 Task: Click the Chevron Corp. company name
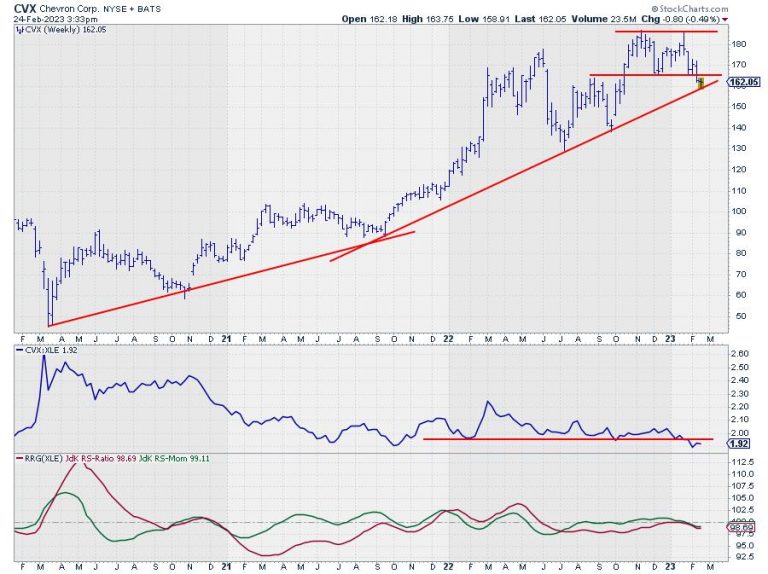(x=70, y=9)
